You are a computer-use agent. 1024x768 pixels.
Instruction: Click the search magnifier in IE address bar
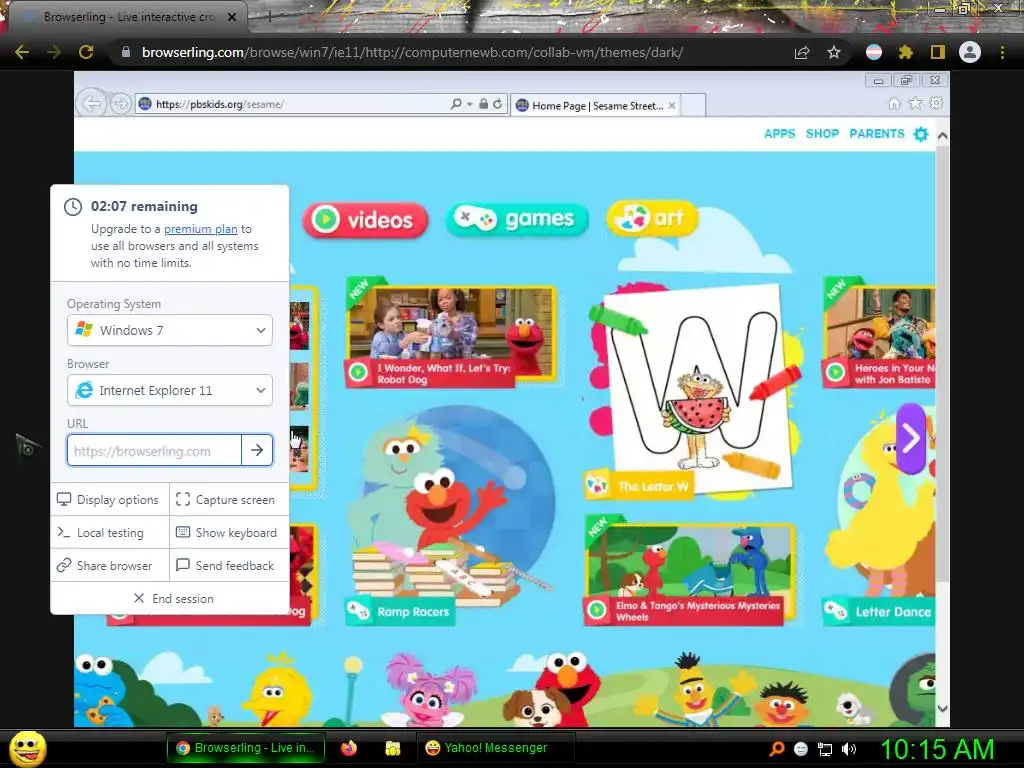pos(456,104)
